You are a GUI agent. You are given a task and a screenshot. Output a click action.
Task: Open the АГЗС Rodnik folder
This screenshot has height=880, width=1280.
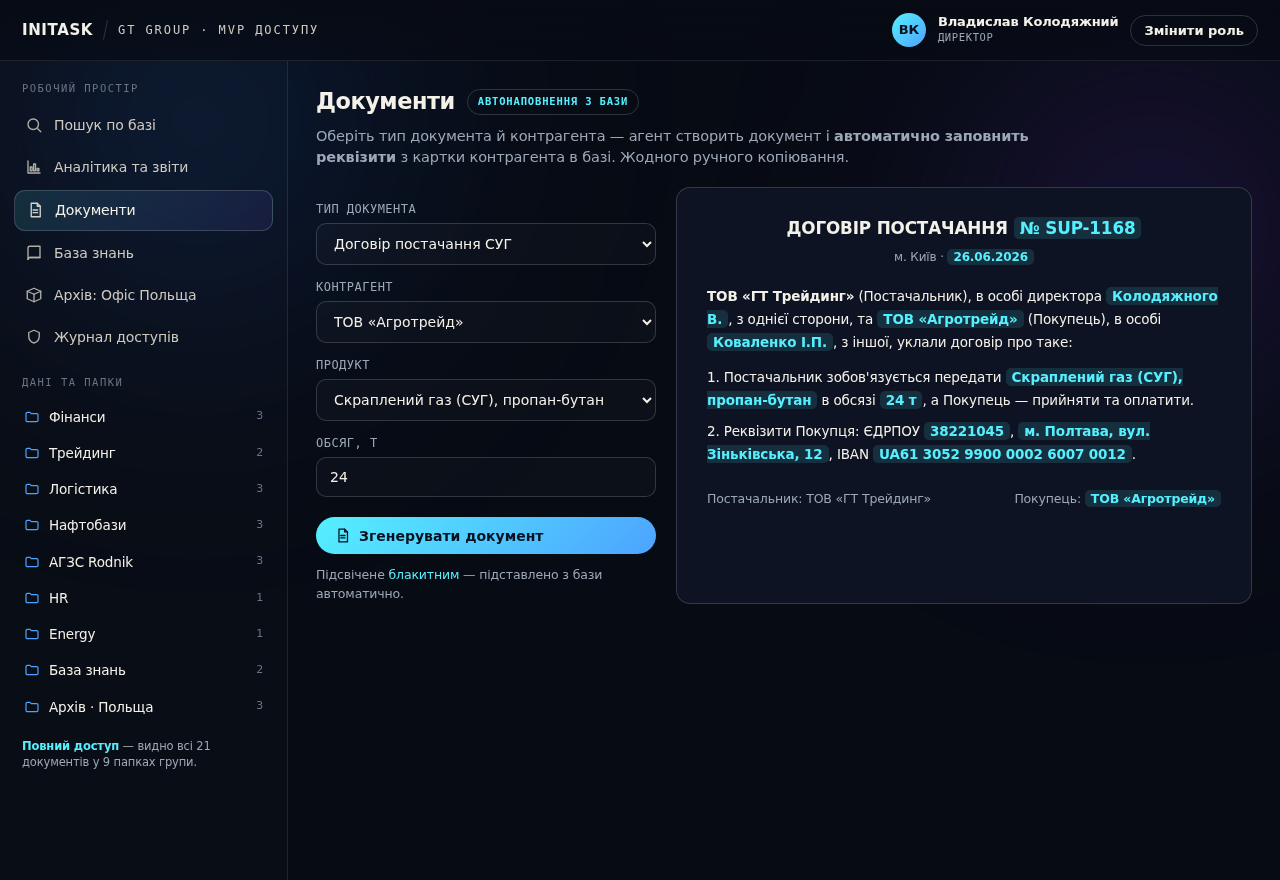pos(143,562)
